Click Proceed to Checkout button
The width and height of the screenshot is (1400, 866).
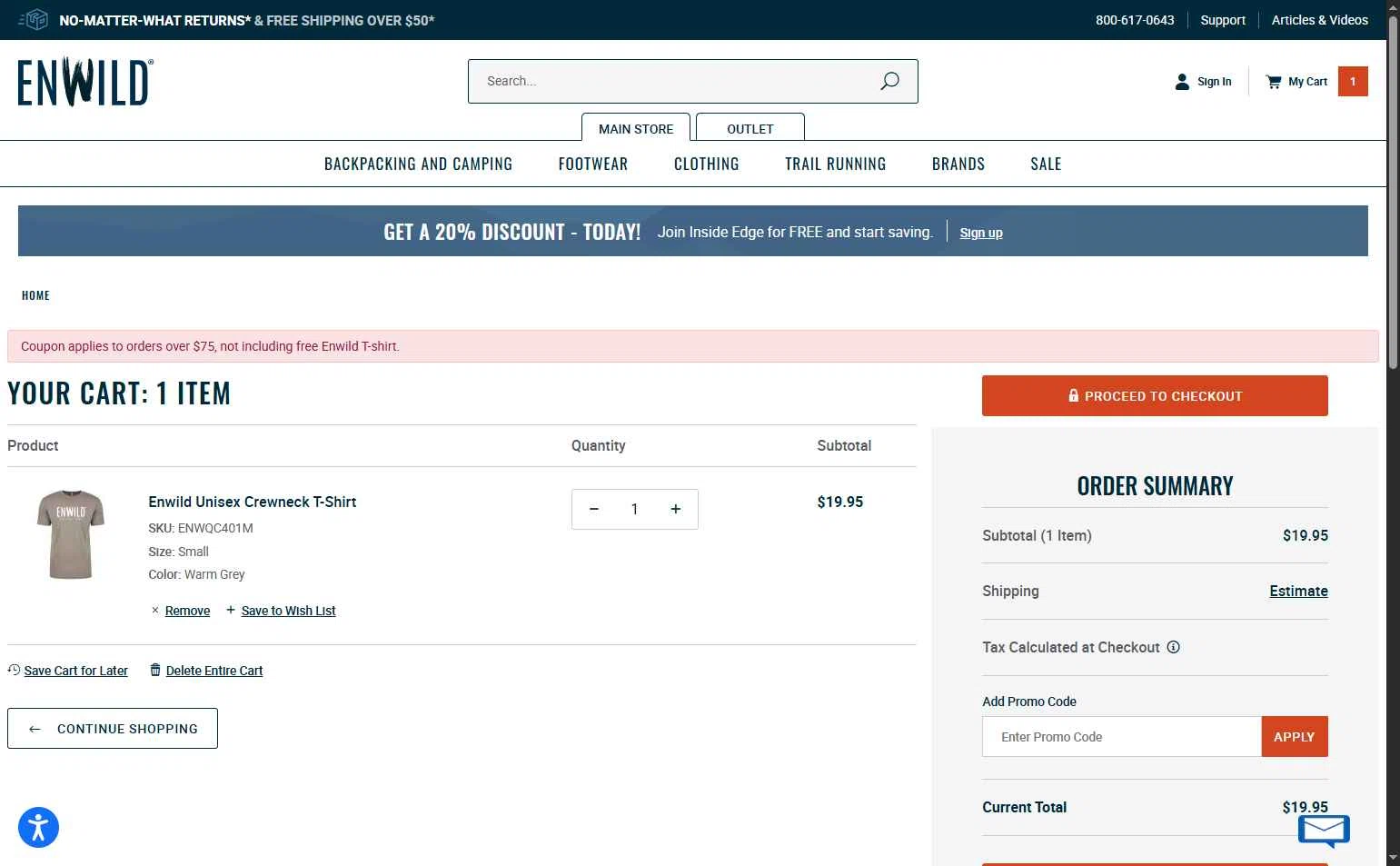point(1155,395)
